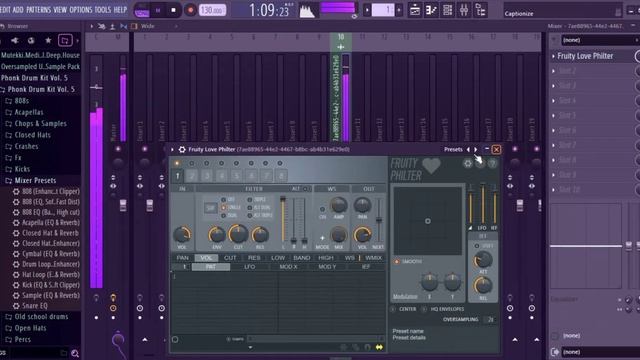
Task: Open the Piano roll view icon
Action: (431, 10)
